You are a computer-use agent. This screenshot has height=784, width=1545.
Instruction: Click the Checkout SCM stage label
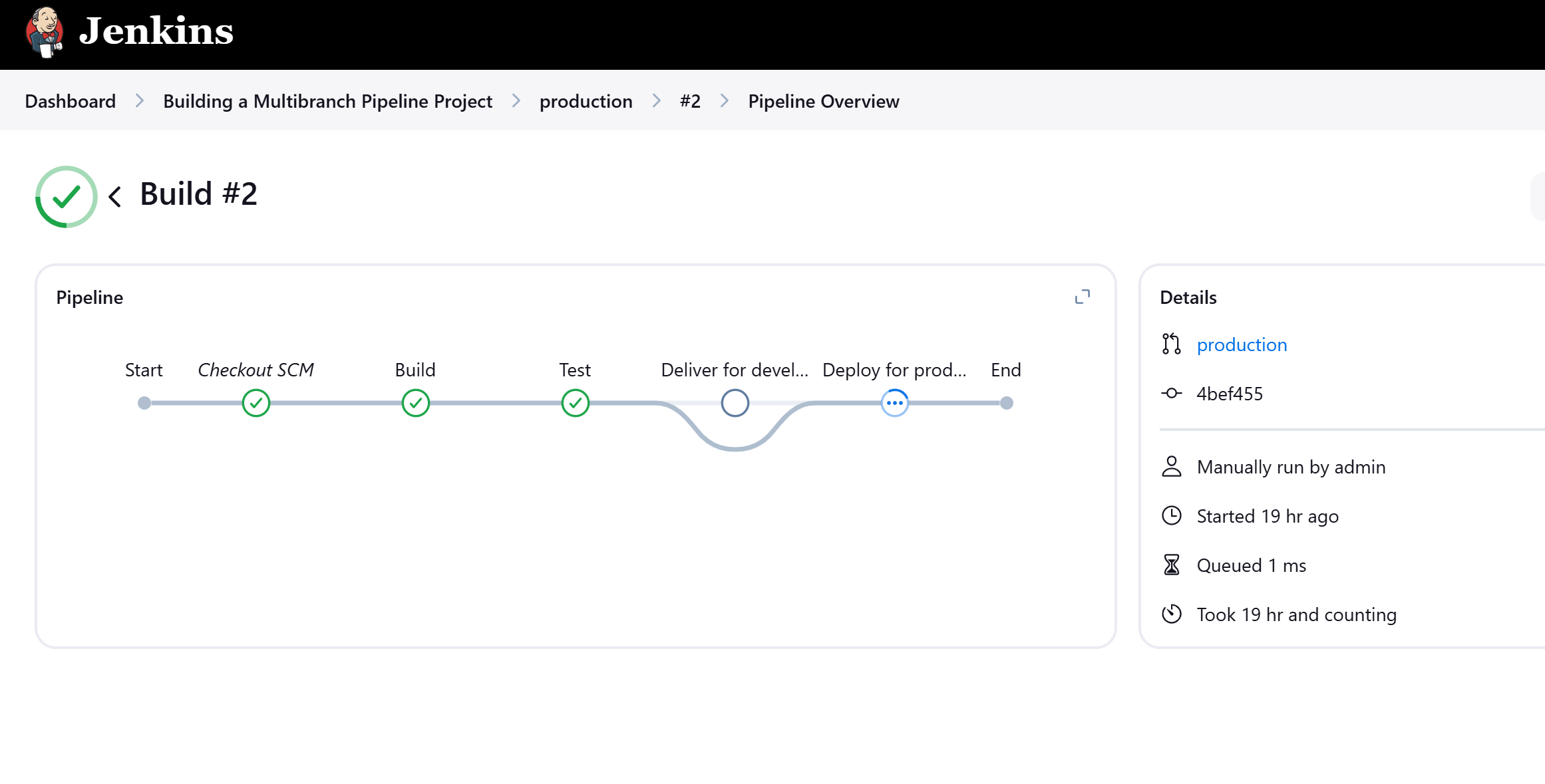(256, 370)
